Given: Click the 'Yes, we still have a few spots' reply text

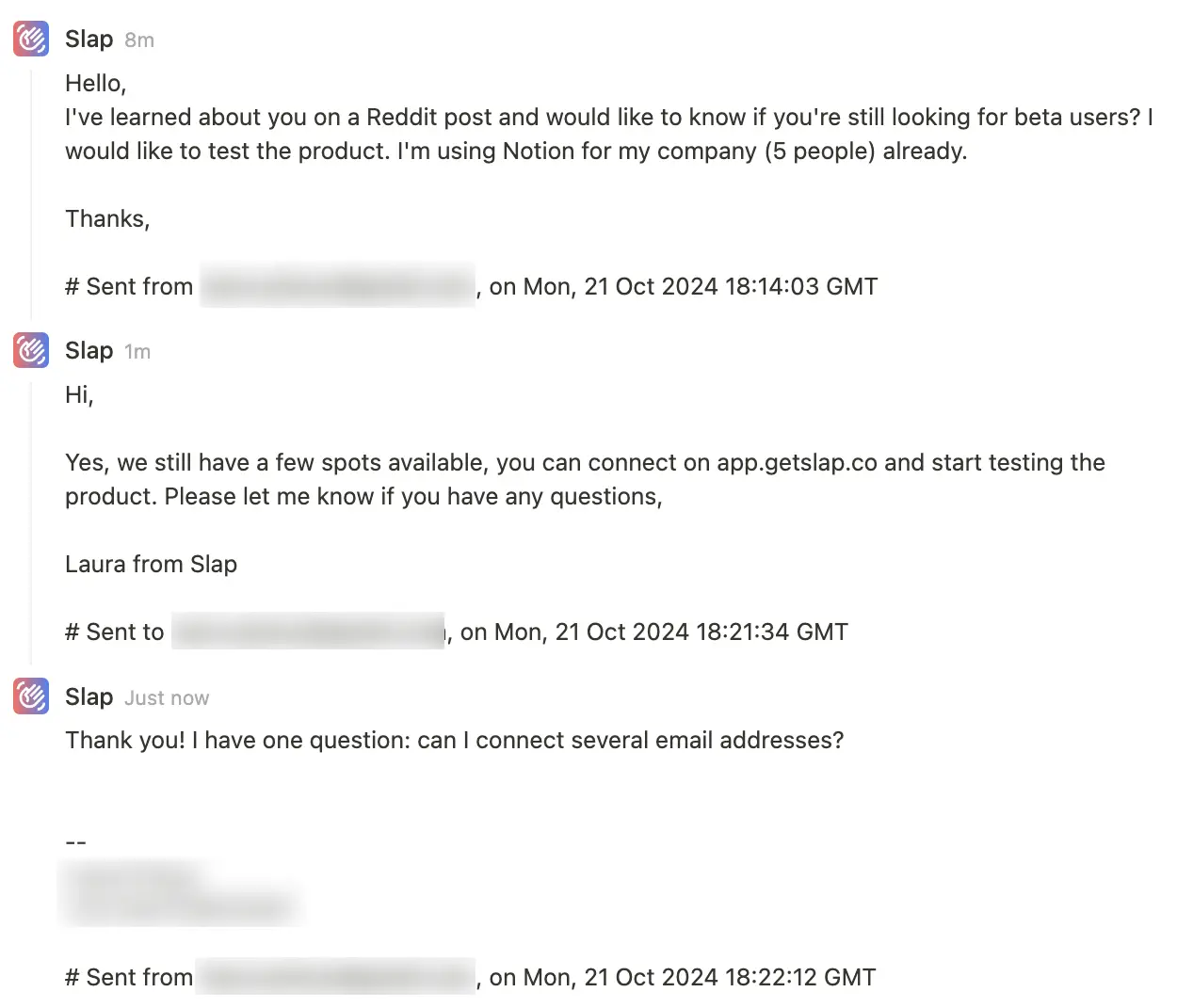Looking at the screenshot, I should pos(584,479).
